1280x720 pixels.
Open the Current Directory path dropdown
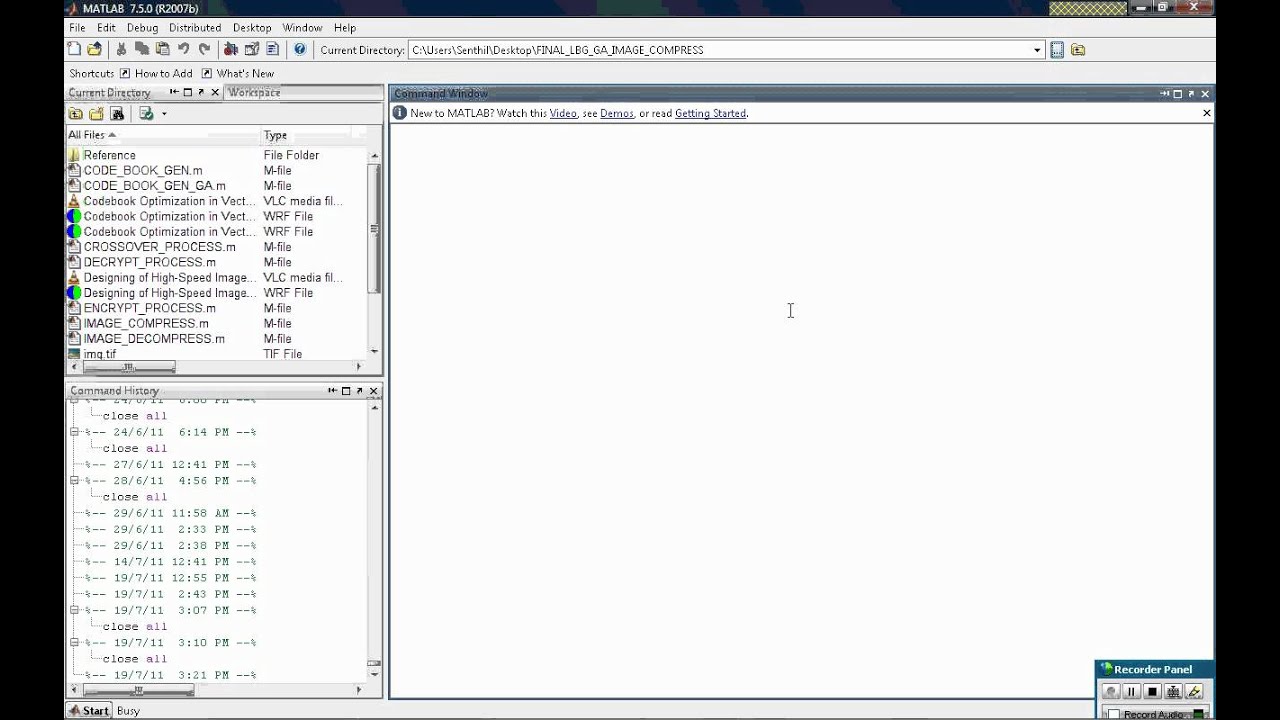1037,50
